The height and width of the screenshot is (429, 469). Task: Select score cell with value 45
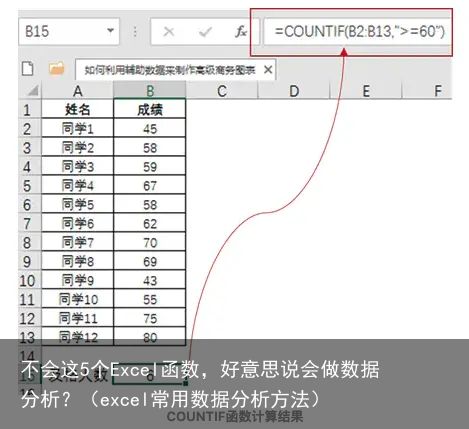point(150,128)
